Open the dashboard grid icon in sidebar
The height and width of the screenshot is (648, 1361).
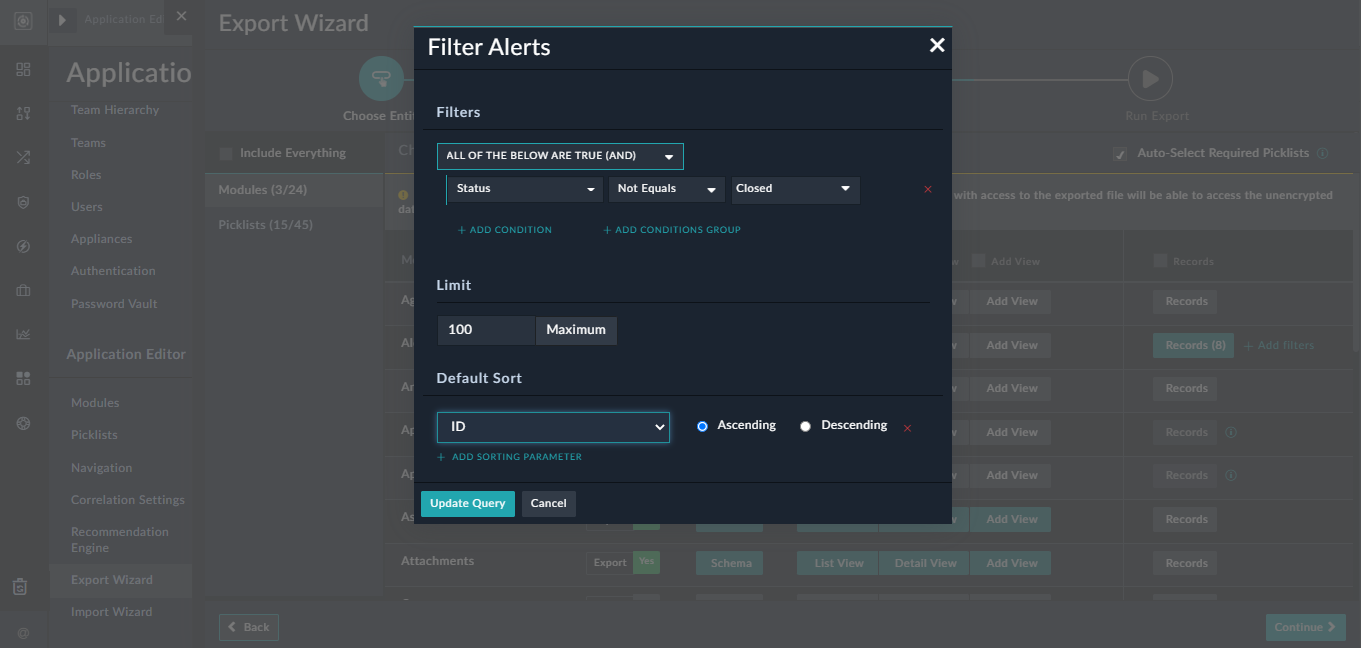pos(23,71)
